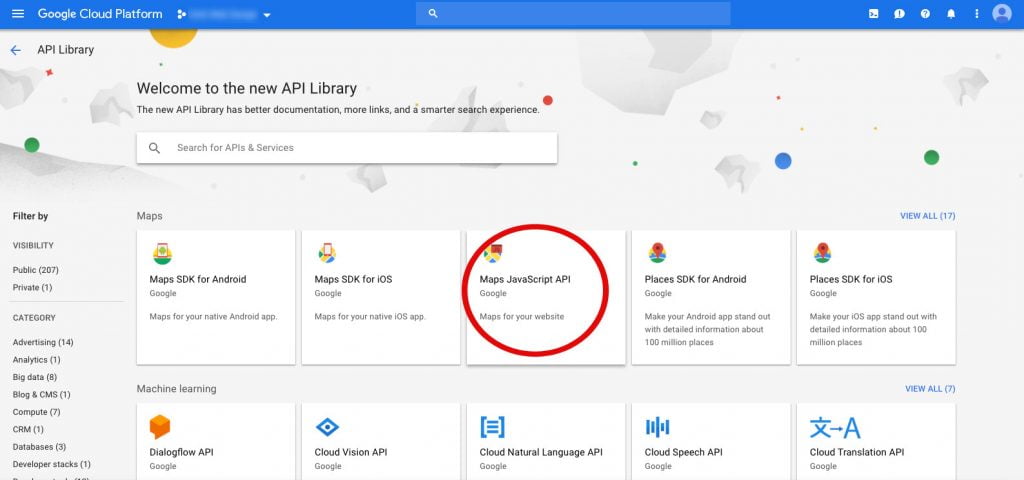Open the three-dot settings menu
Viewport: 1024px width, 480px height.
976,14
